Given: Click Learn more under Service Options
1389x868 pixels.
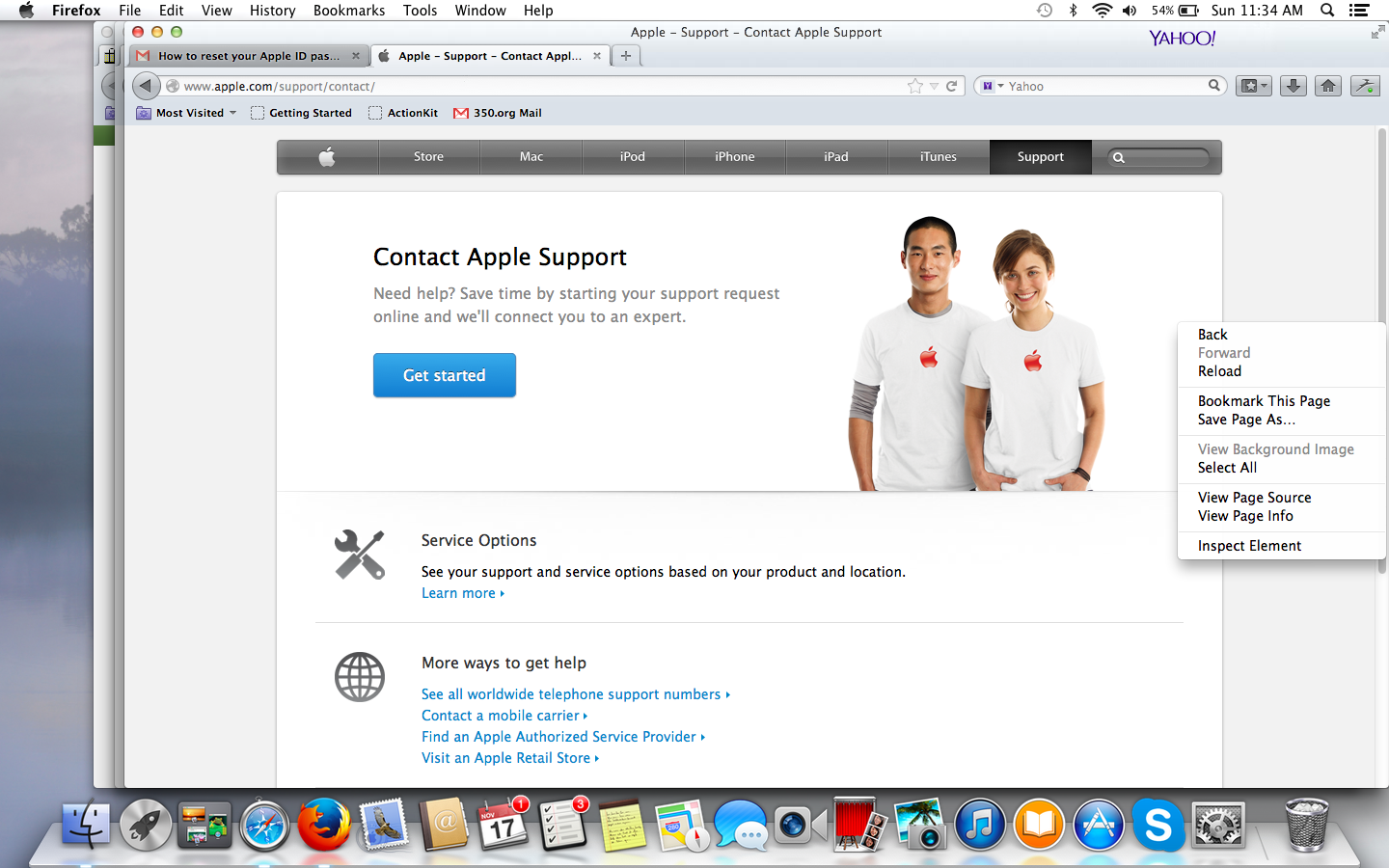Looking at the screenshot, I should (x=463, y=593).
